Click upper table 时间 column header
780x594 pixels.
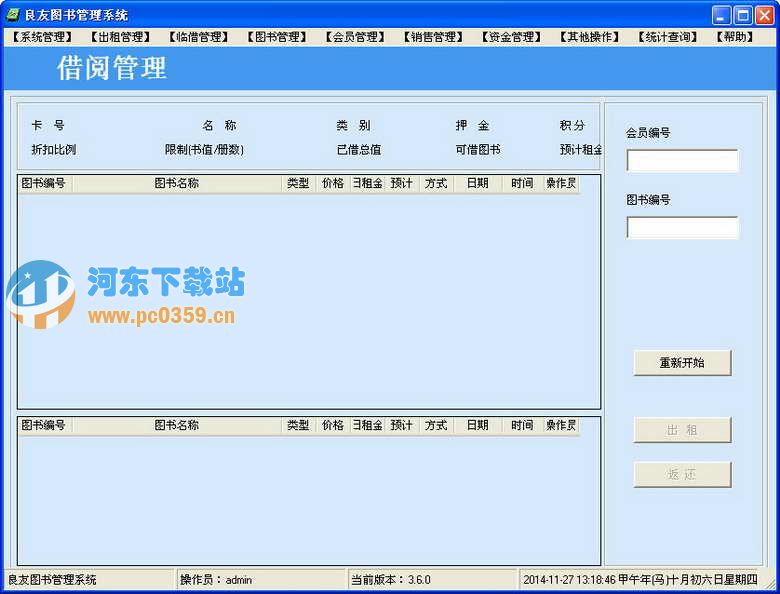click(522, 184)
